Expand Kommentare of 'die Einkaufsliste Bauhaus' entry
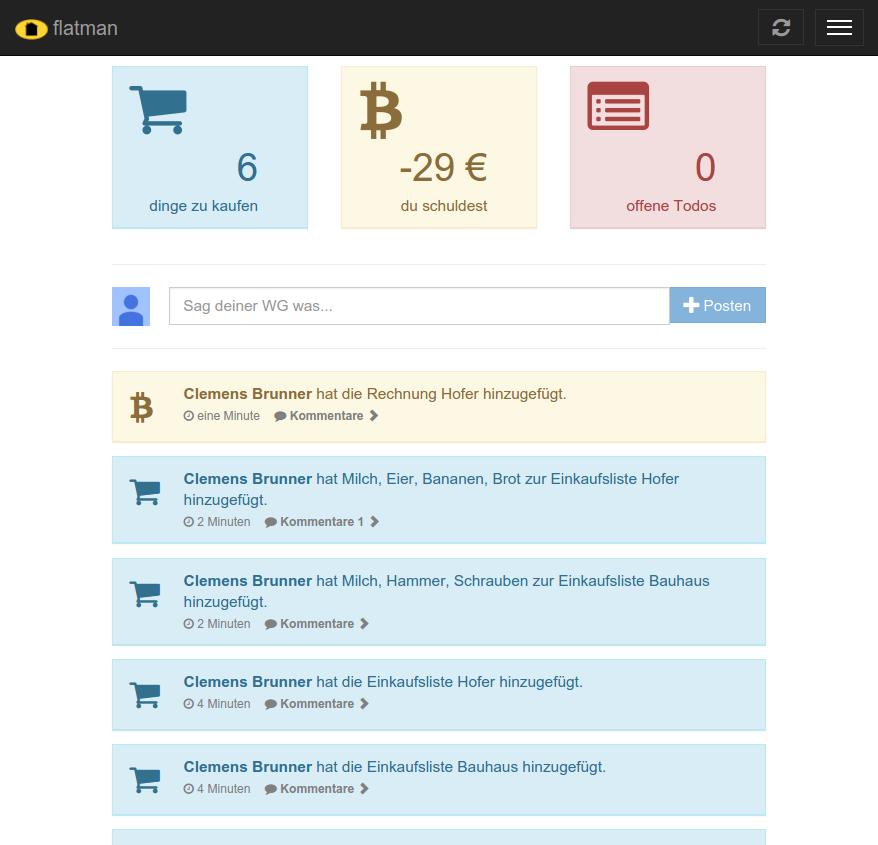Viewport: 878px width, 845px height. point(316,789)
